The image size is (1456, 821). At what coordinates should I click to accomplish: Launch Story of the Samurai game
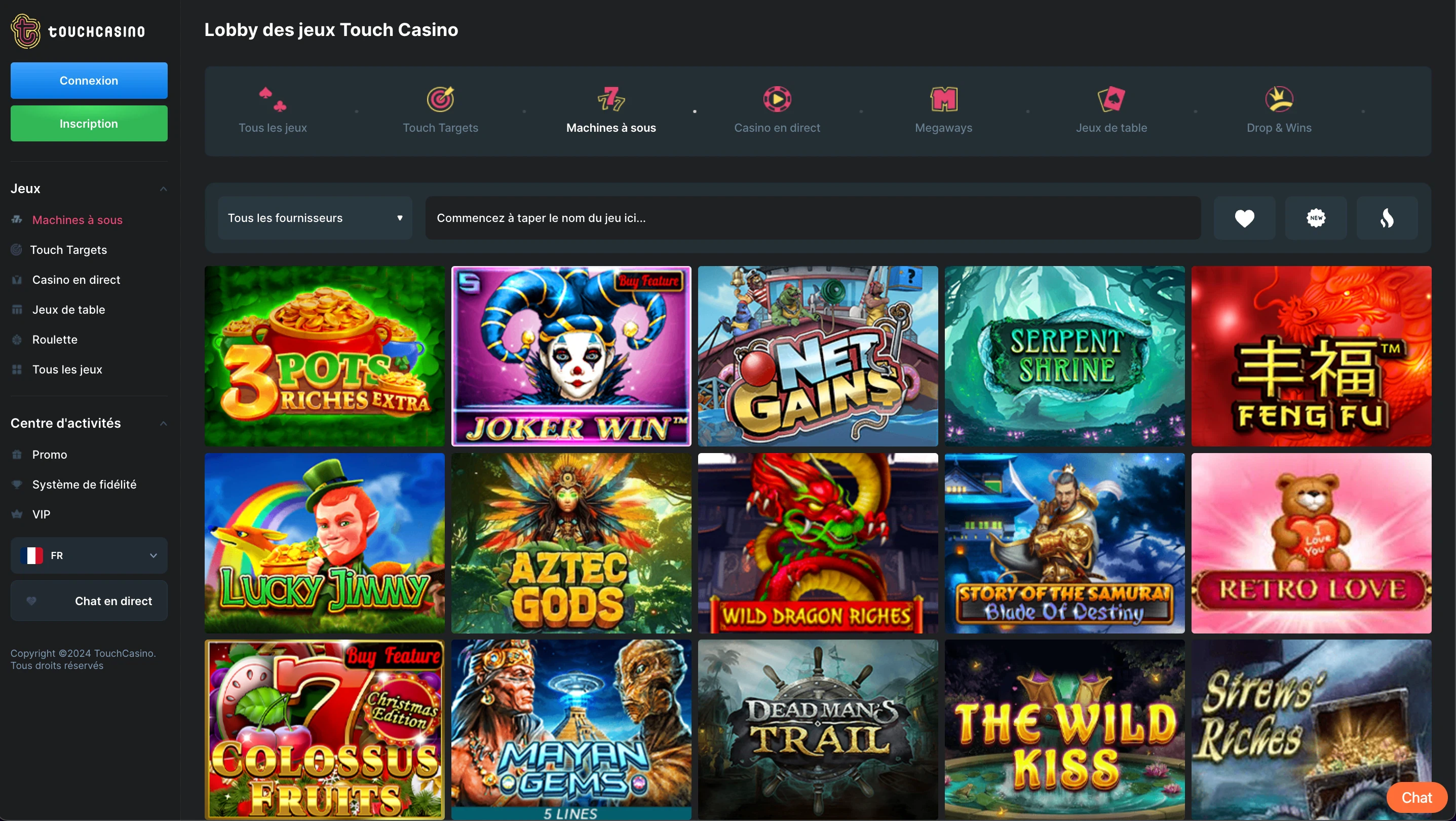pyautogui.click(x=1064, y=543)
